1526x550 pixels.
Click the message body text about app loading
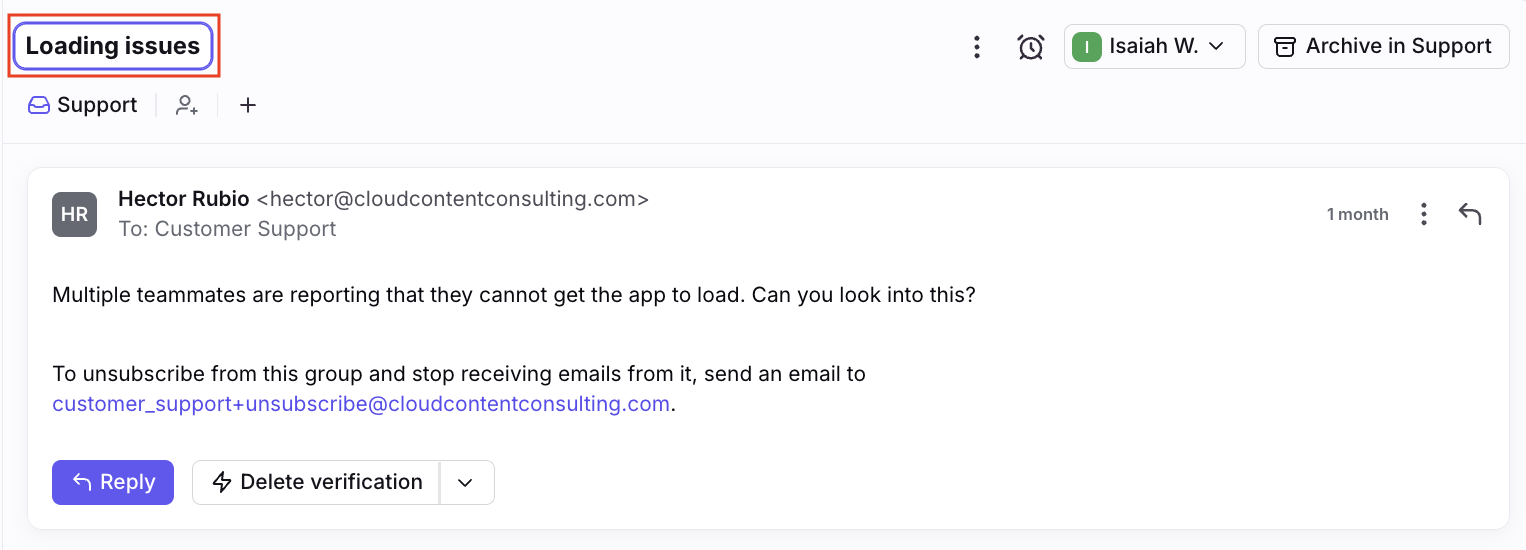[x=514, y=296]
